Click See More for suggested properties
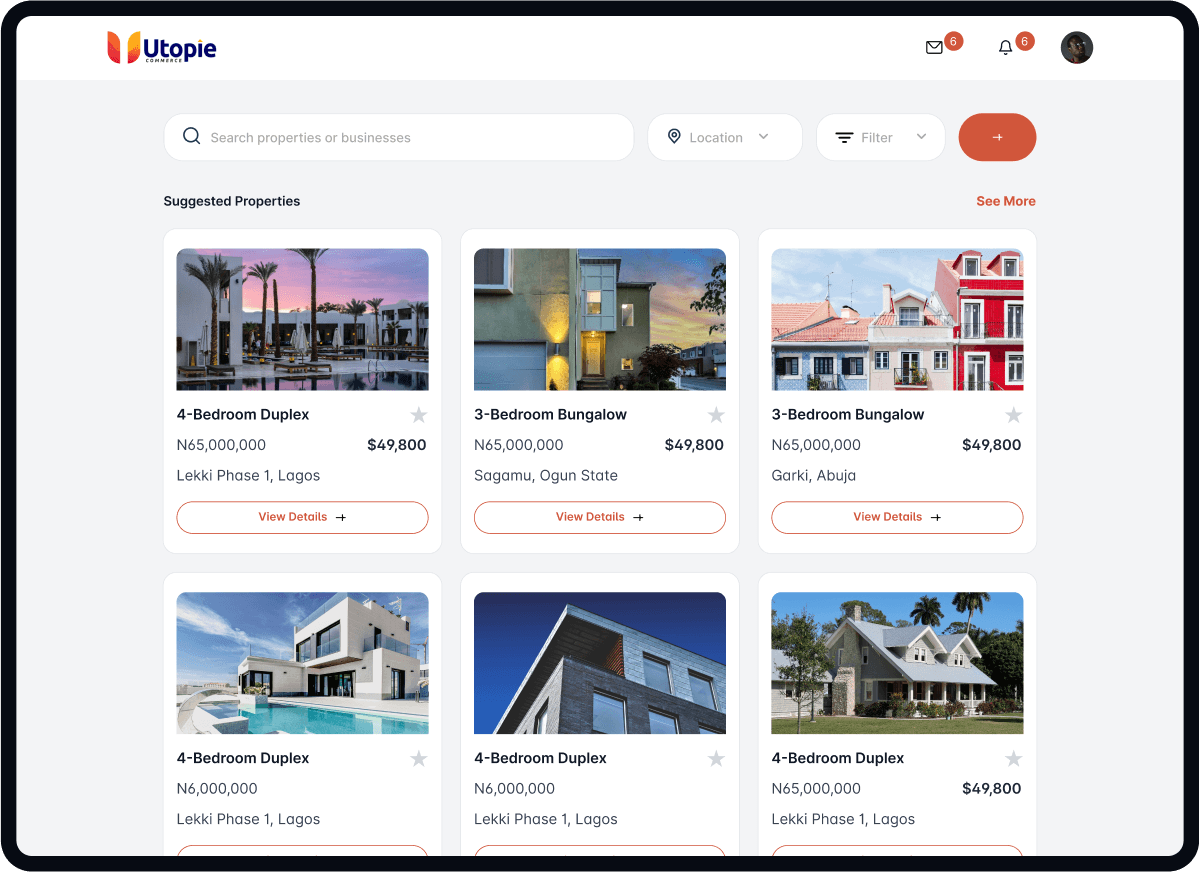This screenshot has width=1199, height=872. [1005, 201]
